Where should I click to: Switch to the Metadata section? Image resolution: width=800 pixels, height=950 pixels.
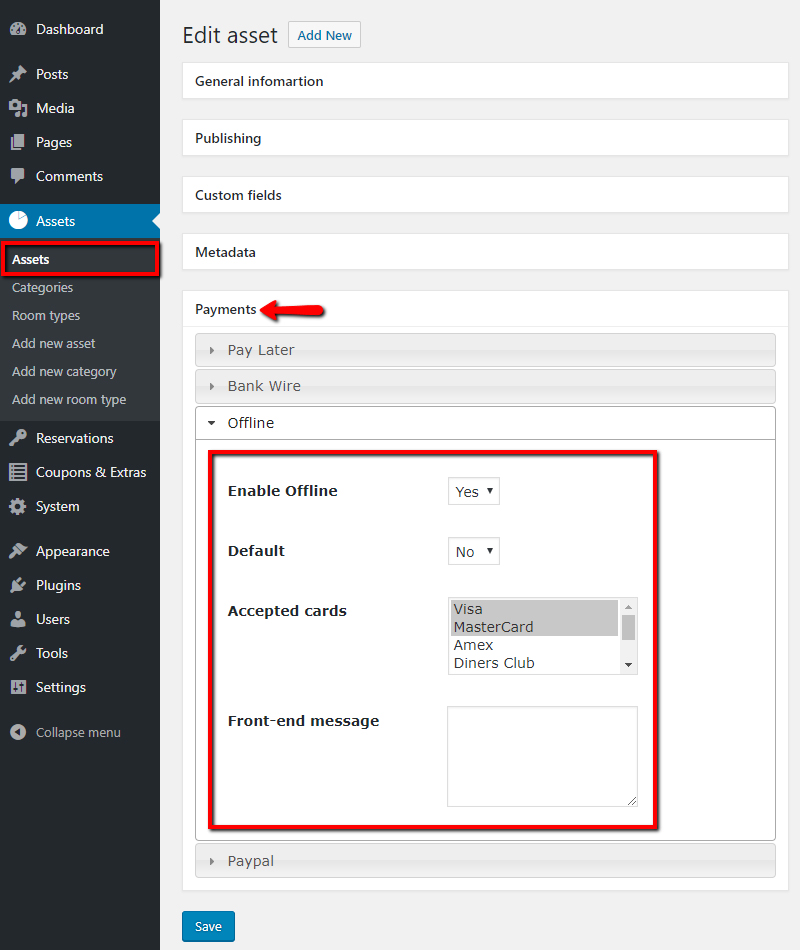click(x=226, y=252)
